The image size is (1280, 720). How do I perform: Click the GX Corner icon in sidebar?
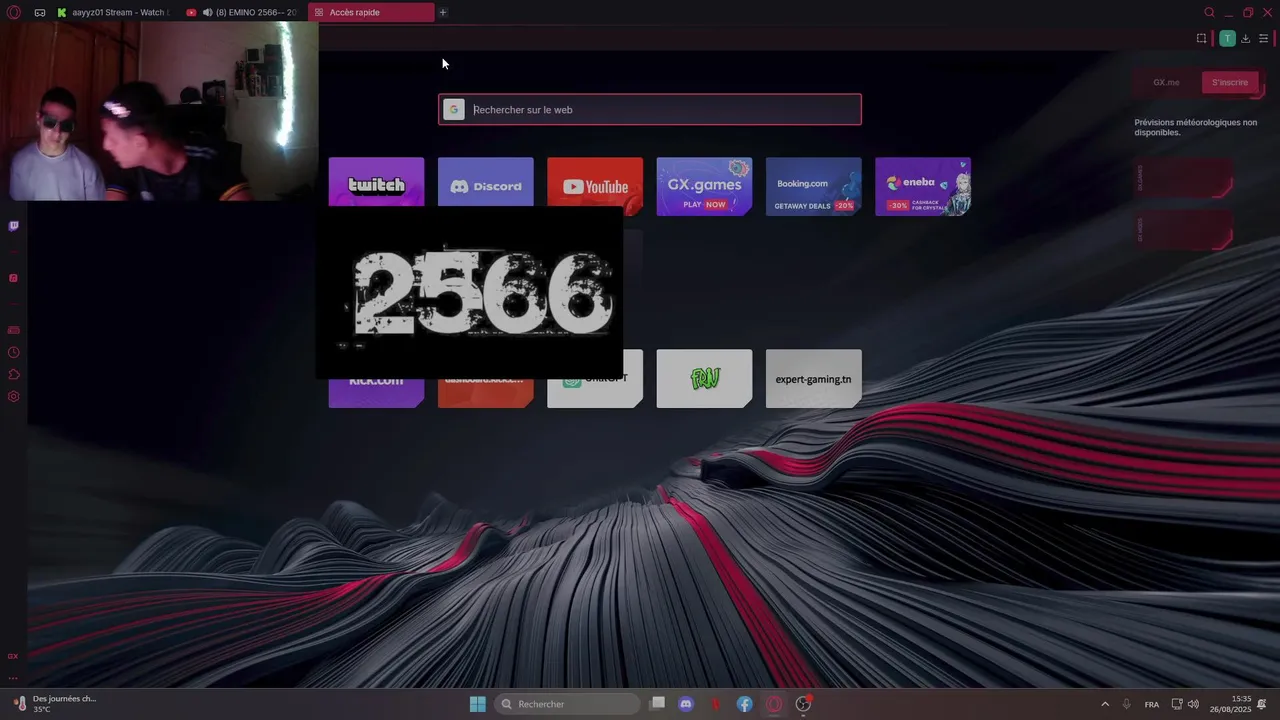13,656
